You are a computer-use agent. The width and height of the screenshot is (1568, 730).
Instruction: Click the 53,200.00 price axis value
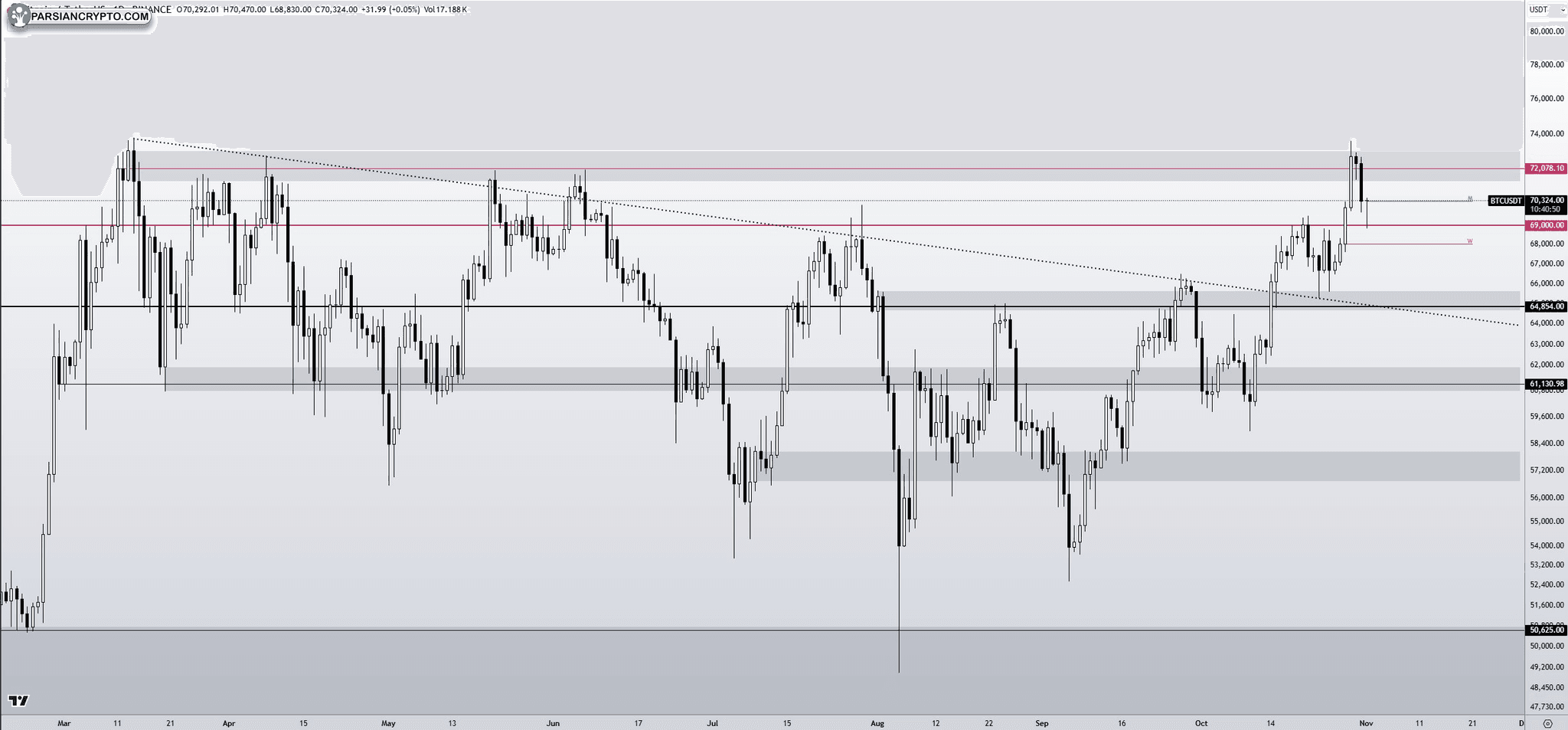pyautogui.click(x=1547, y=565)
